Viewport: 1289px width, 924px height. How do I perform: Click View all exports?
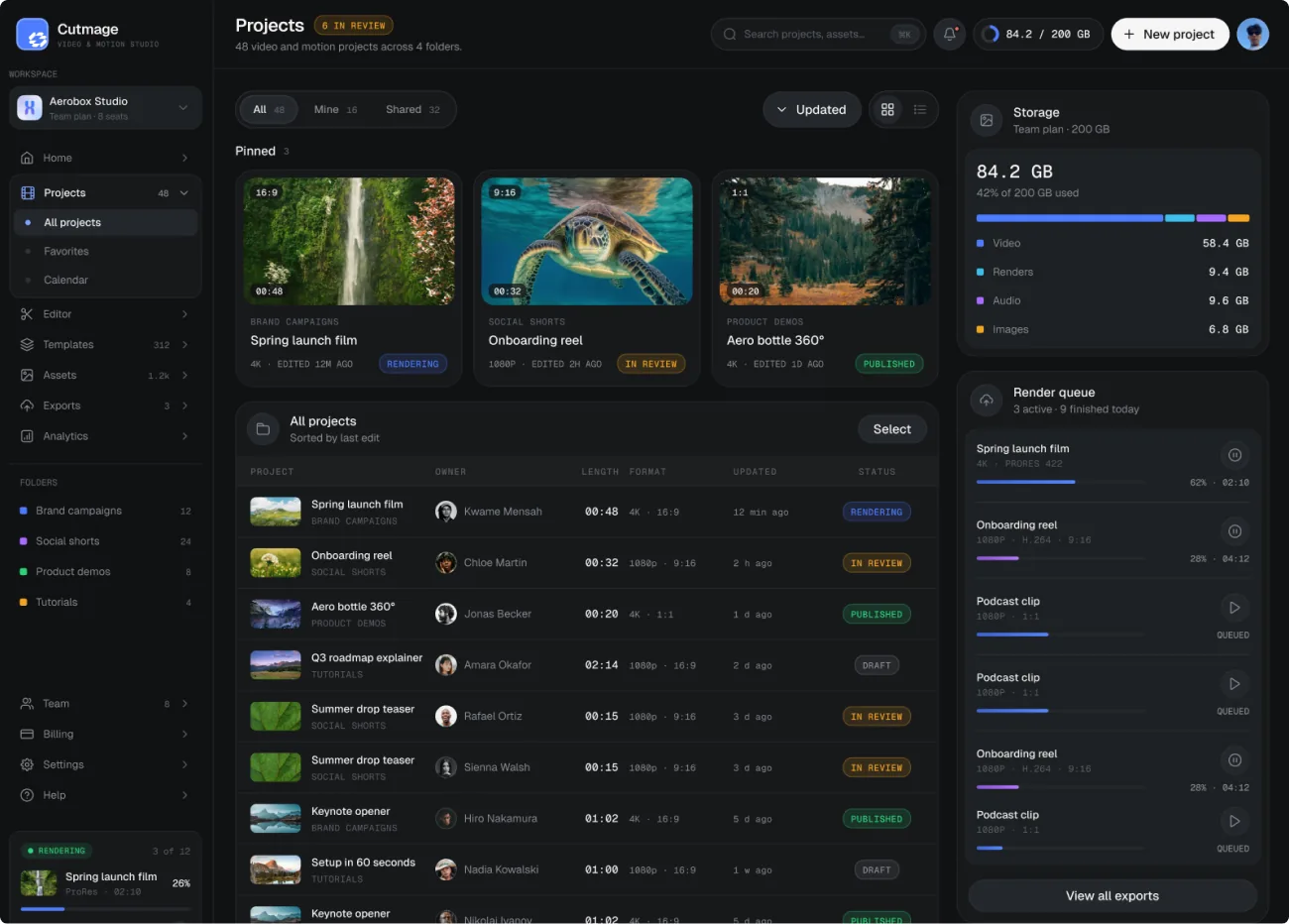(1113, 896)
